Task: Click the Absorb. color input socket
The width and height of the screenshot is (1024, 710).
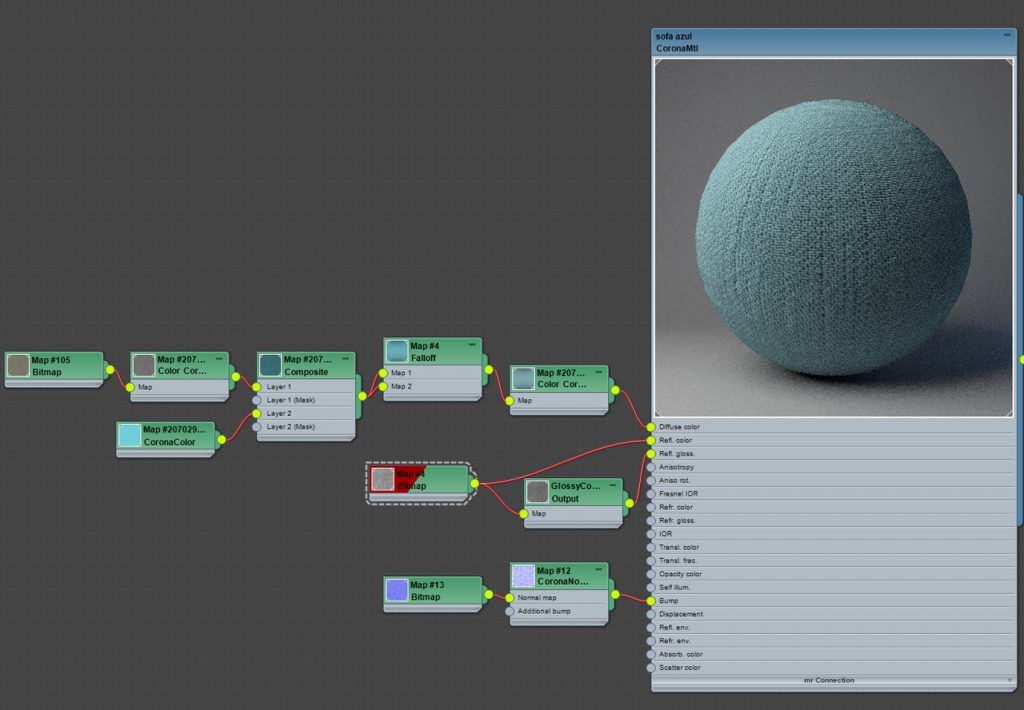Action: point(650,654)
